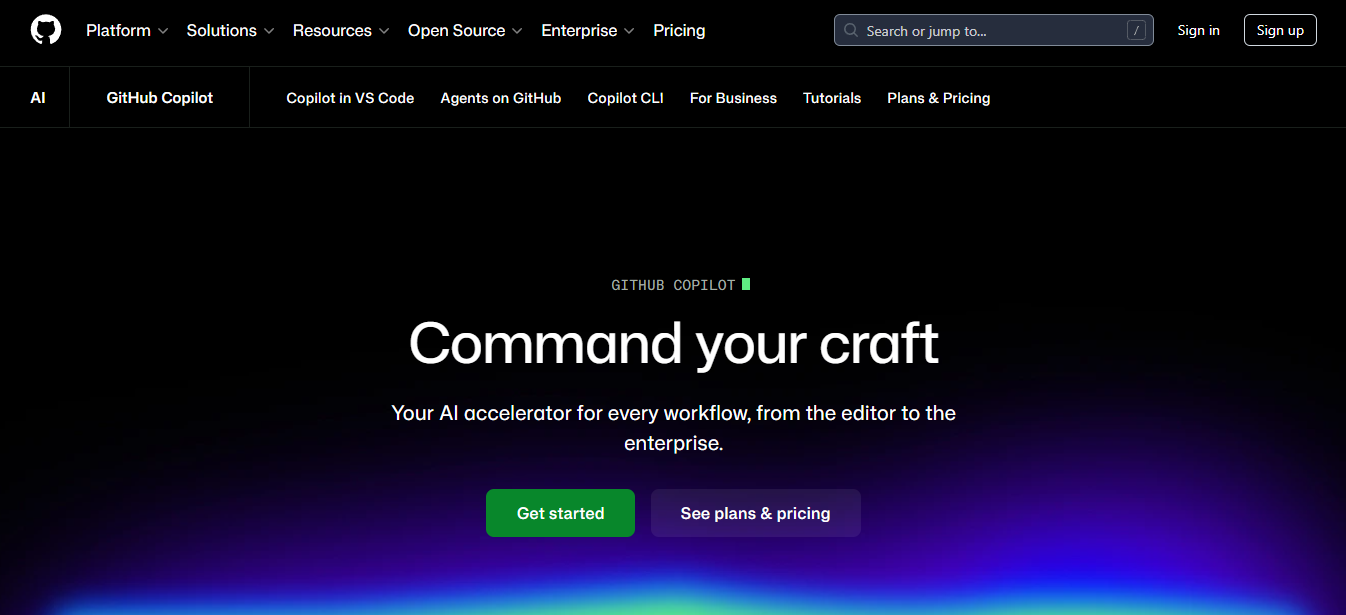1346x615 pixels.
Task: Open Agents on GitHub tab
Action: pyautogui.click(x=501, y=98)
